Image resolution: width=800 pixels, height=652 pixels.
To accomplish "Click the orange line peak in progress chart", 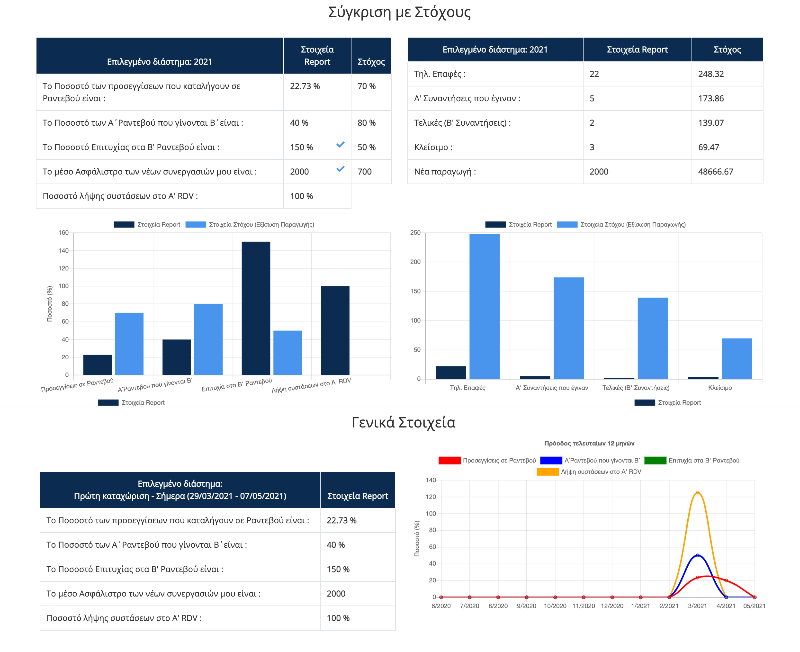I will click(697, 492).
